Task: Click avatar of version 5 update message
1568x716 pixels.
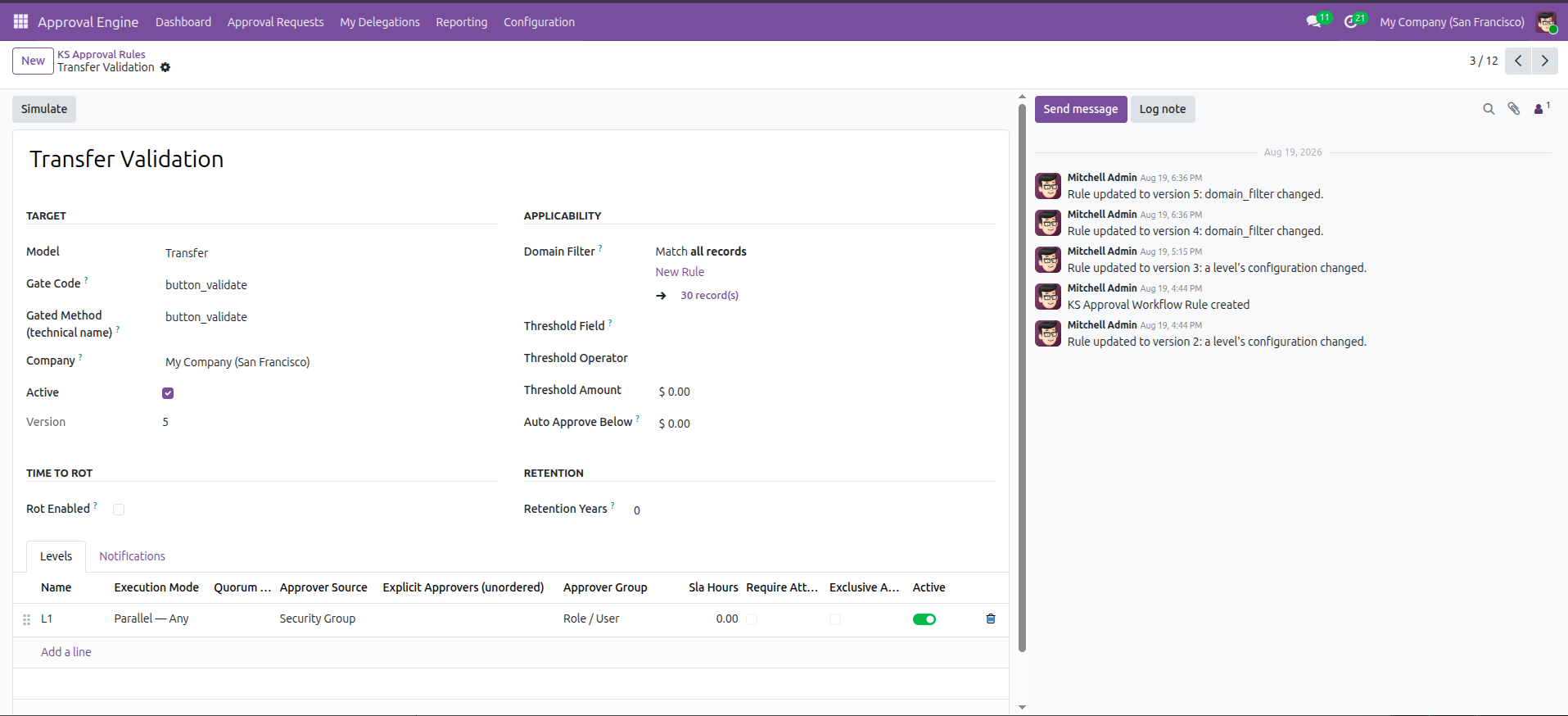Action: 1048,186
